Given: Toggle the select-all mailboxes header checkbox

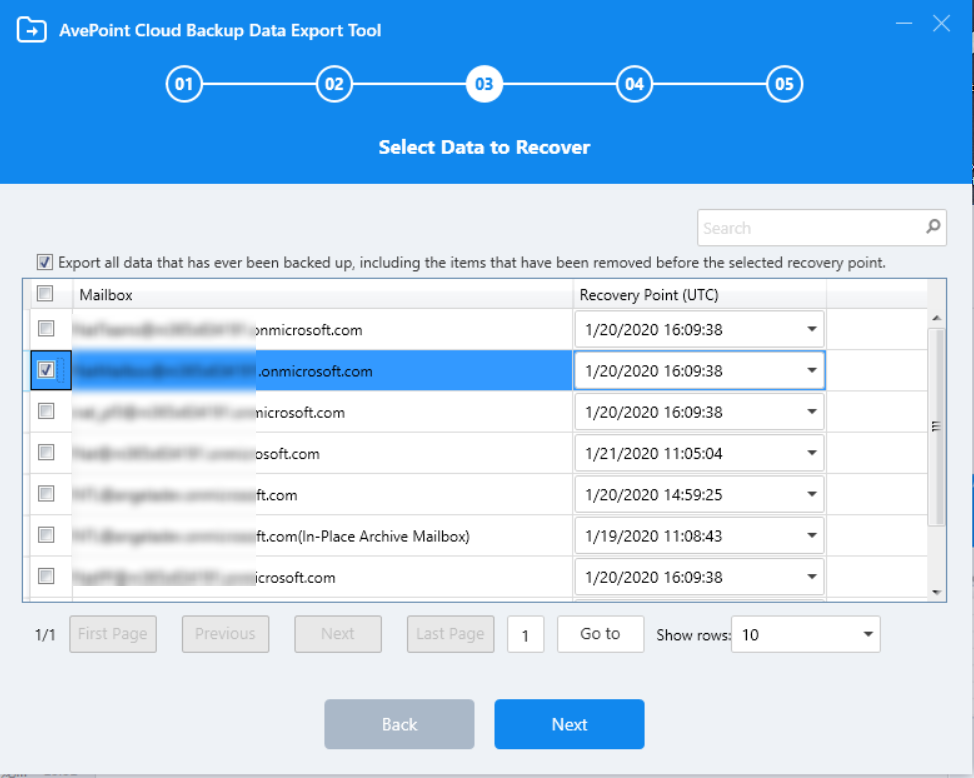Looking at the screenshot, I should [44, 293].
